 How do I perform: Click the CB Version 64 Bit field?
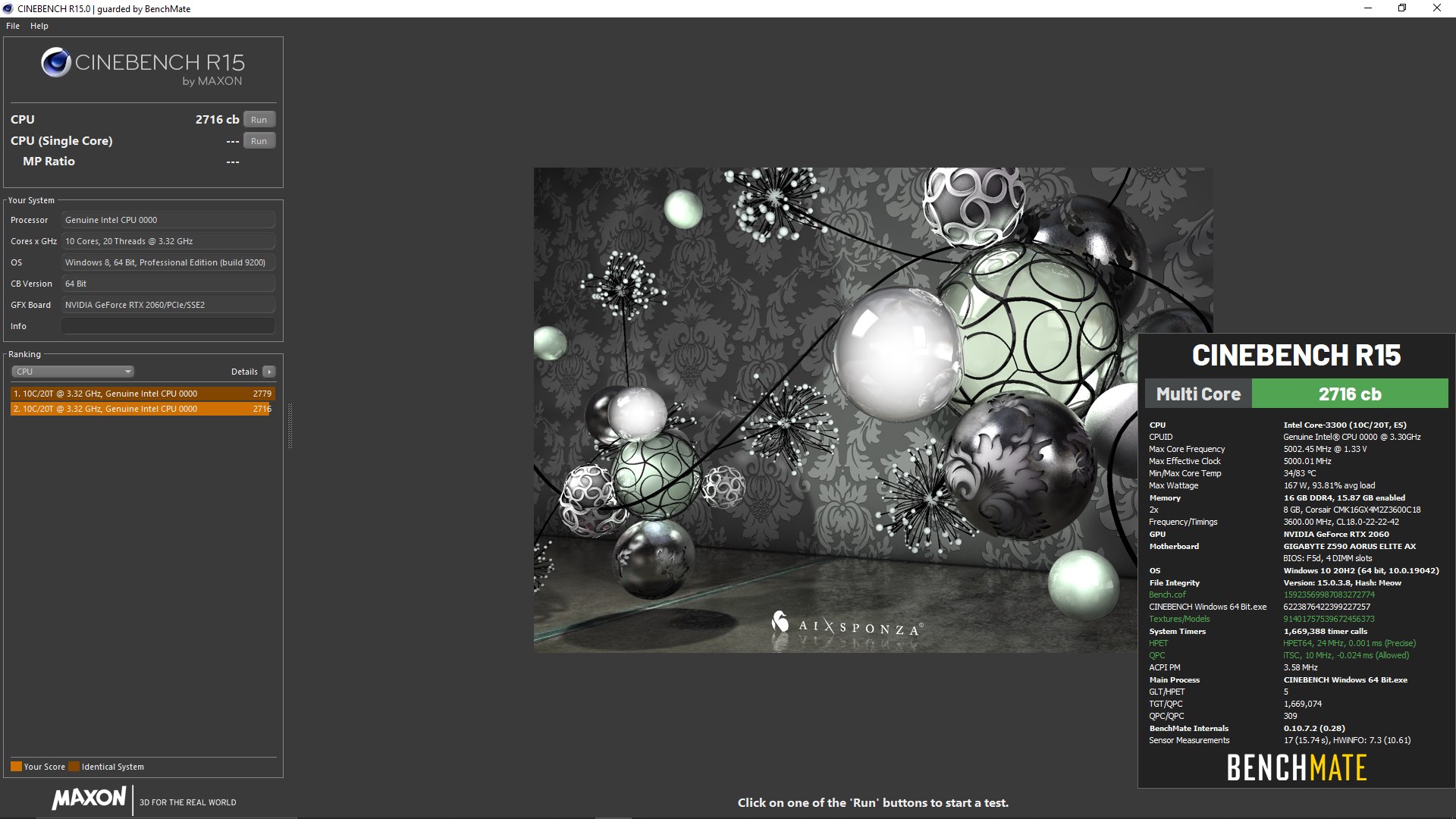pos(168,284)
